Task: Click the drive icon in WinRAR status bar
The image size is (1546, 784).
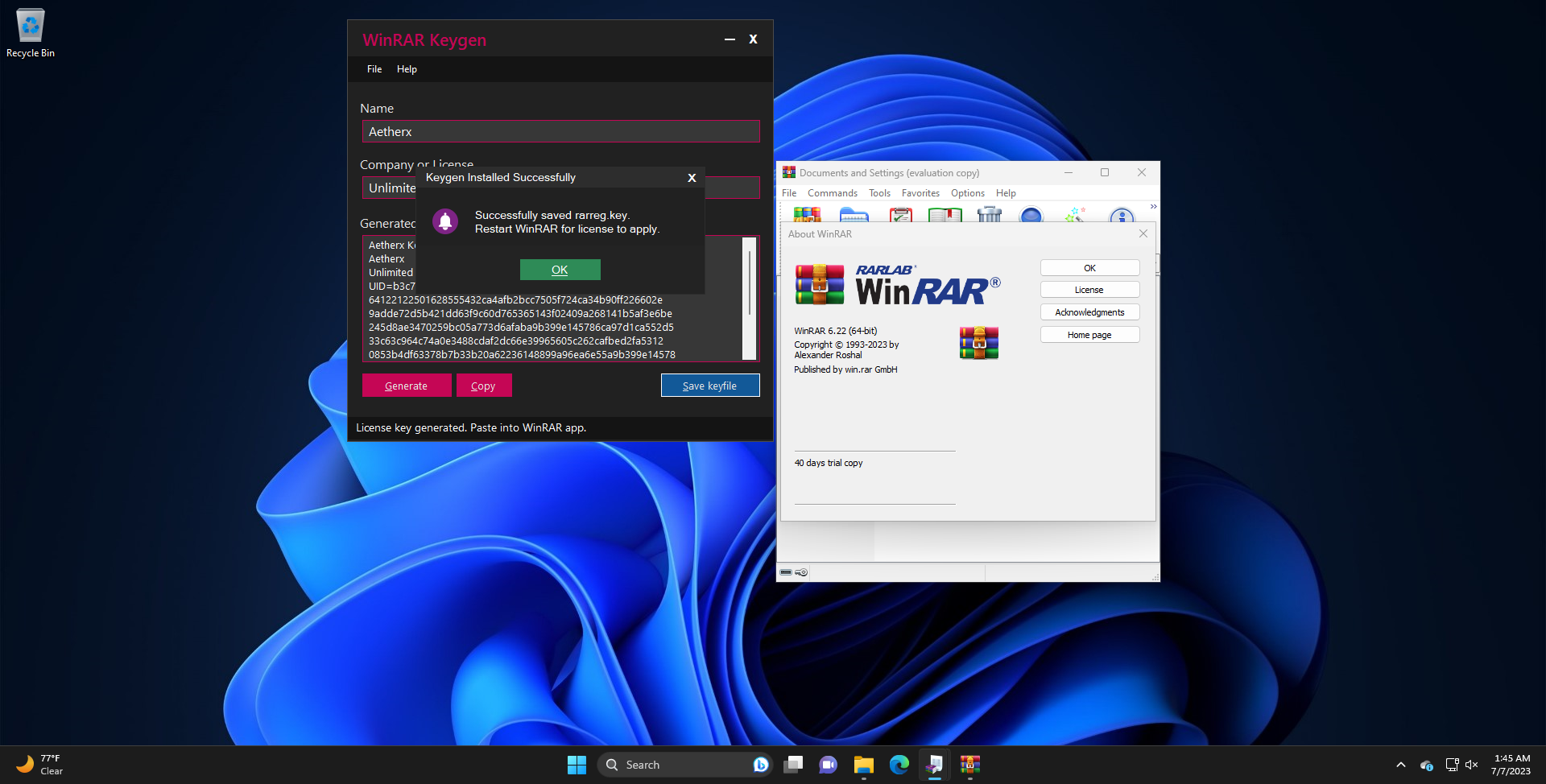Action: (786, 572)
